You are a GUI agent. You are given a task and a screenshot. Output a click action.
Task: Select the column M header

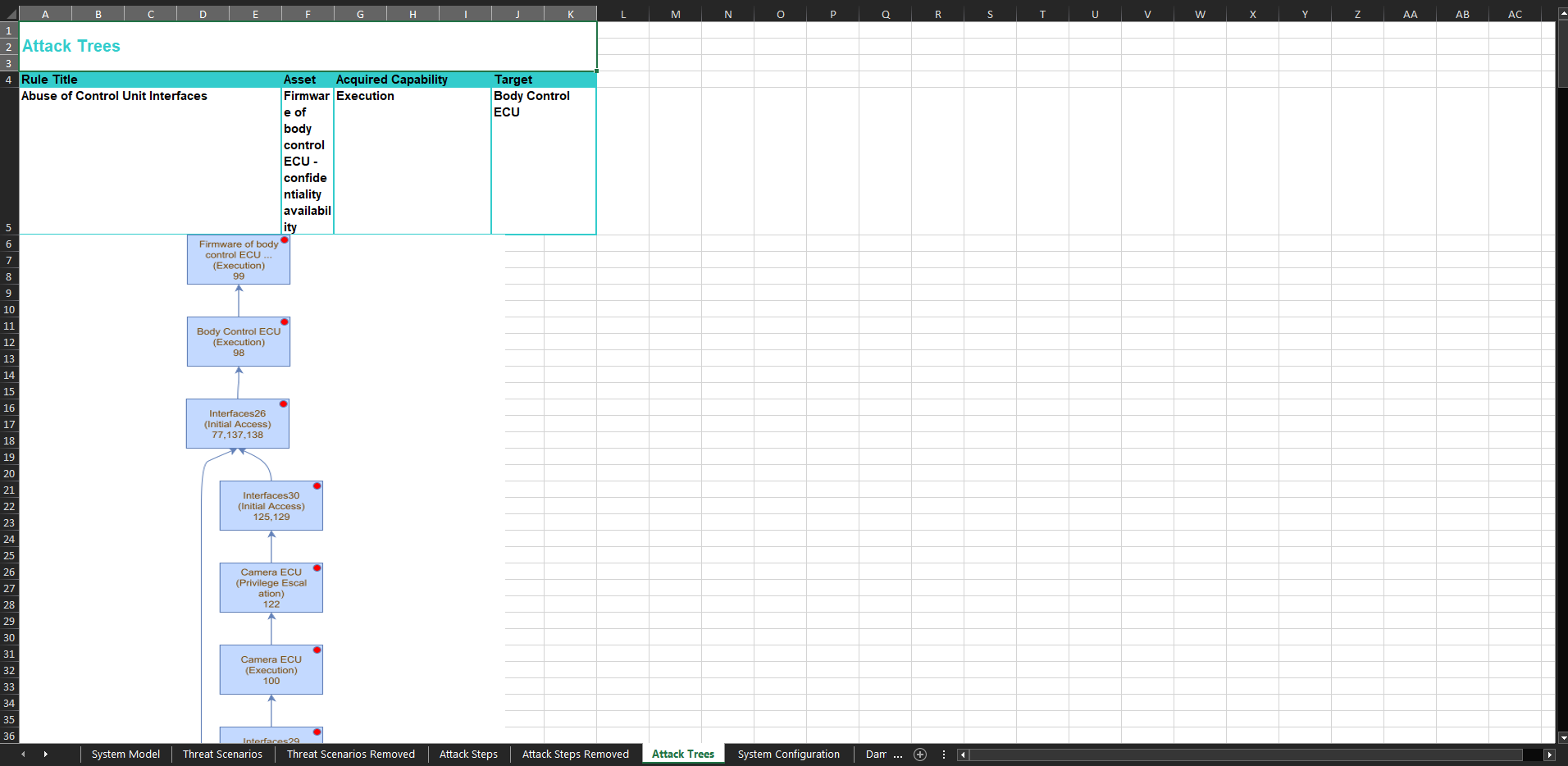point(675,14)
